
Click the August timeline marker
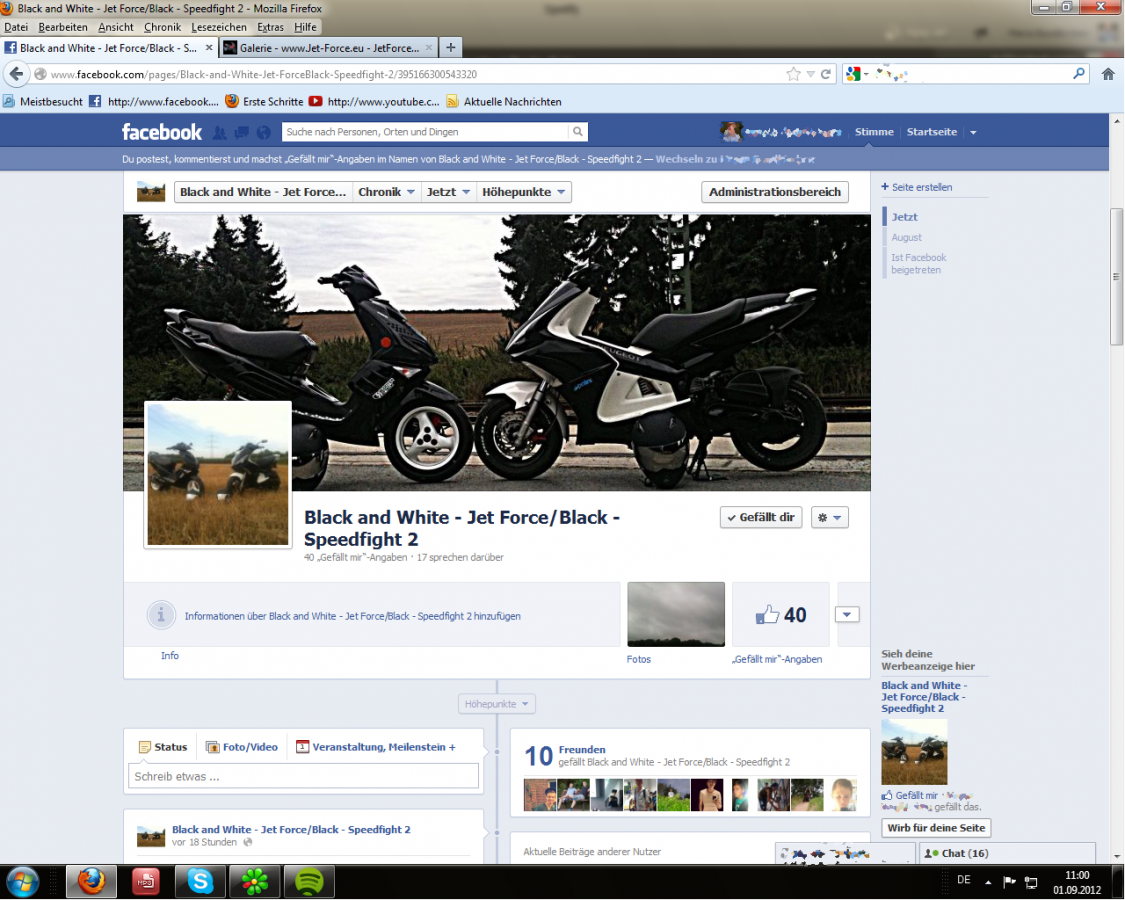tap(906, 238)
